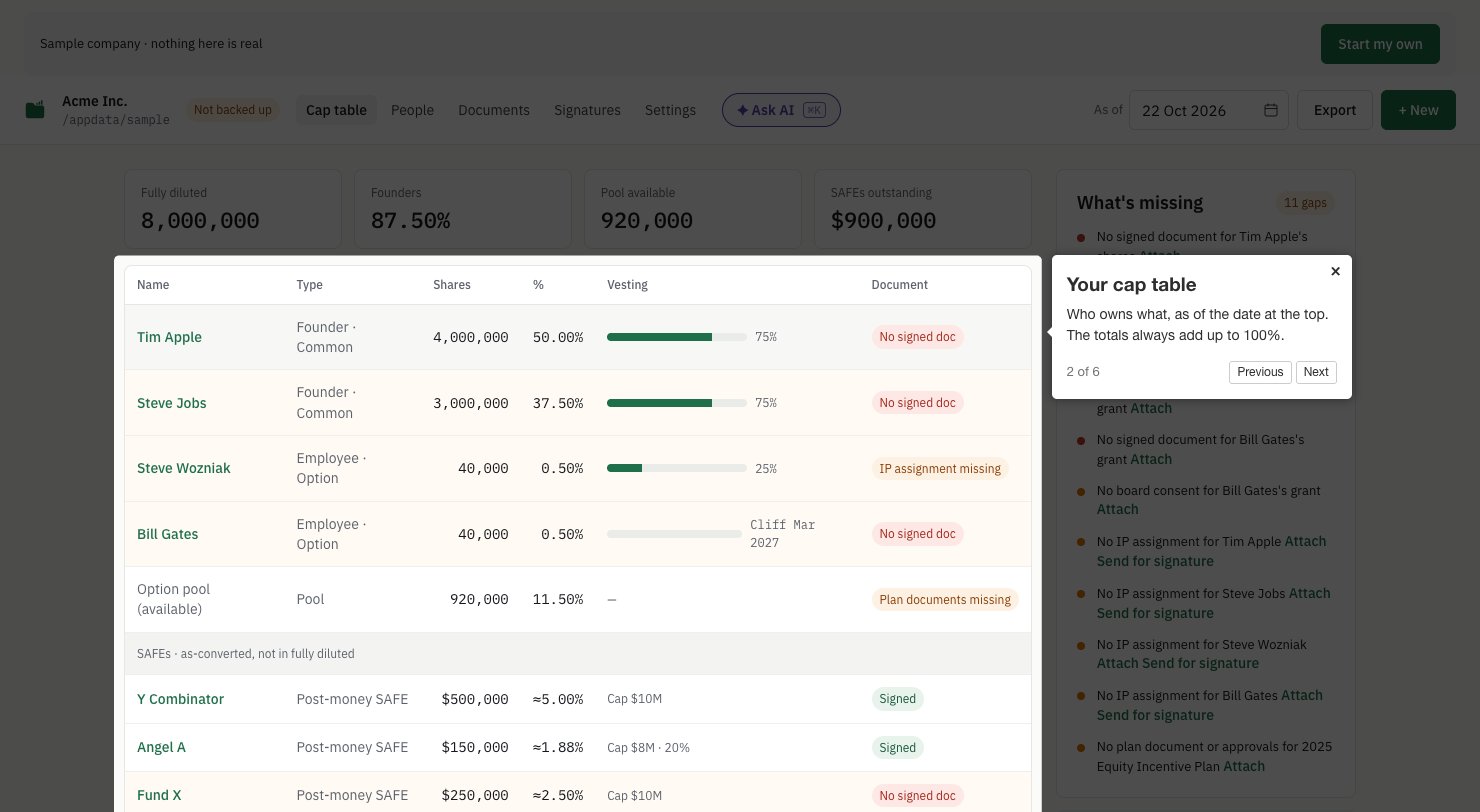Open the calendar icon in the date field
Image resolution: width=1480 pixels, height=812 pixels.
tap(1271, 110)
